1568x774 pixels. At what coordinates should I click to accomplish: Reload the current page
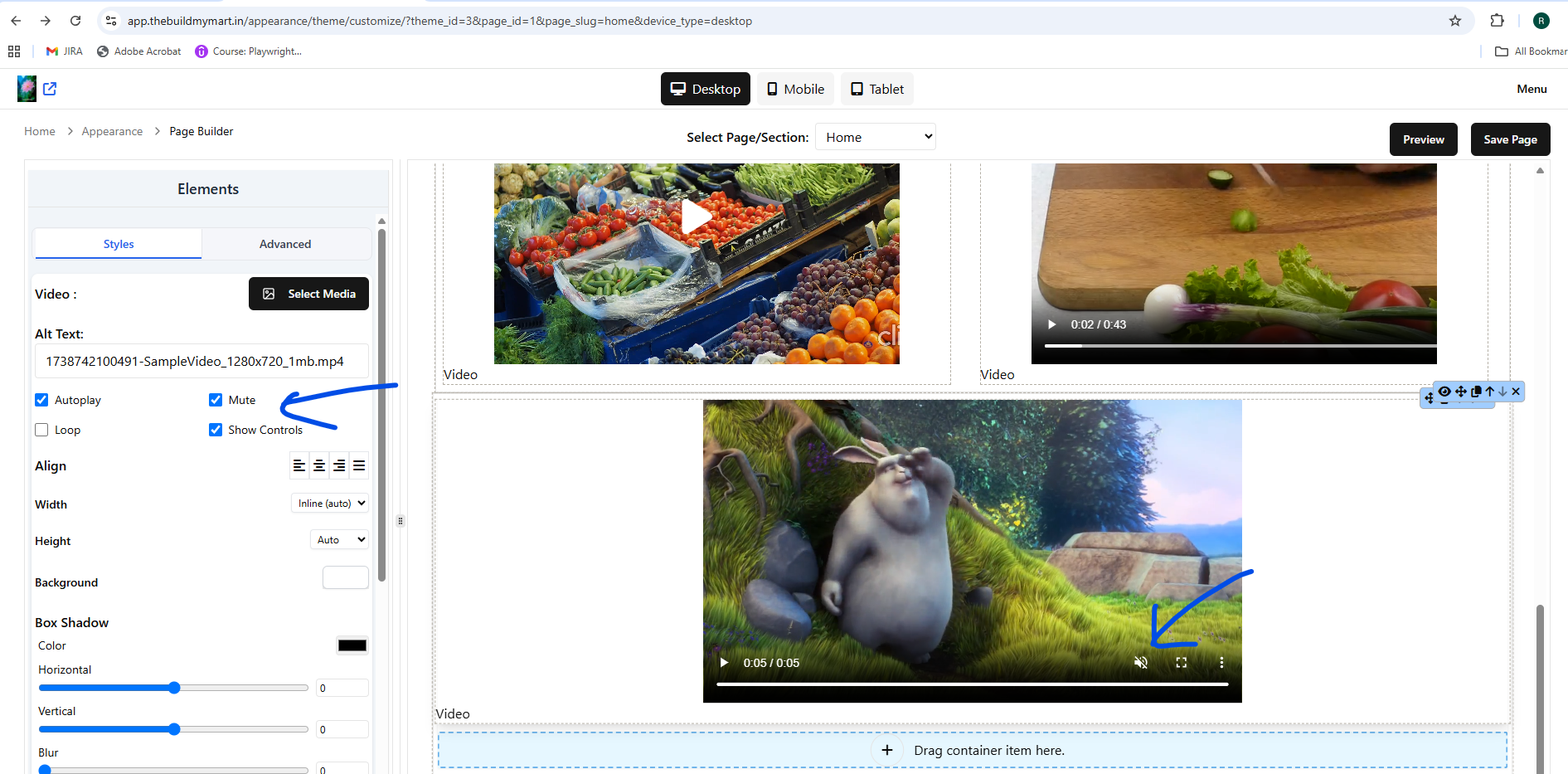(x=75, y=21)
